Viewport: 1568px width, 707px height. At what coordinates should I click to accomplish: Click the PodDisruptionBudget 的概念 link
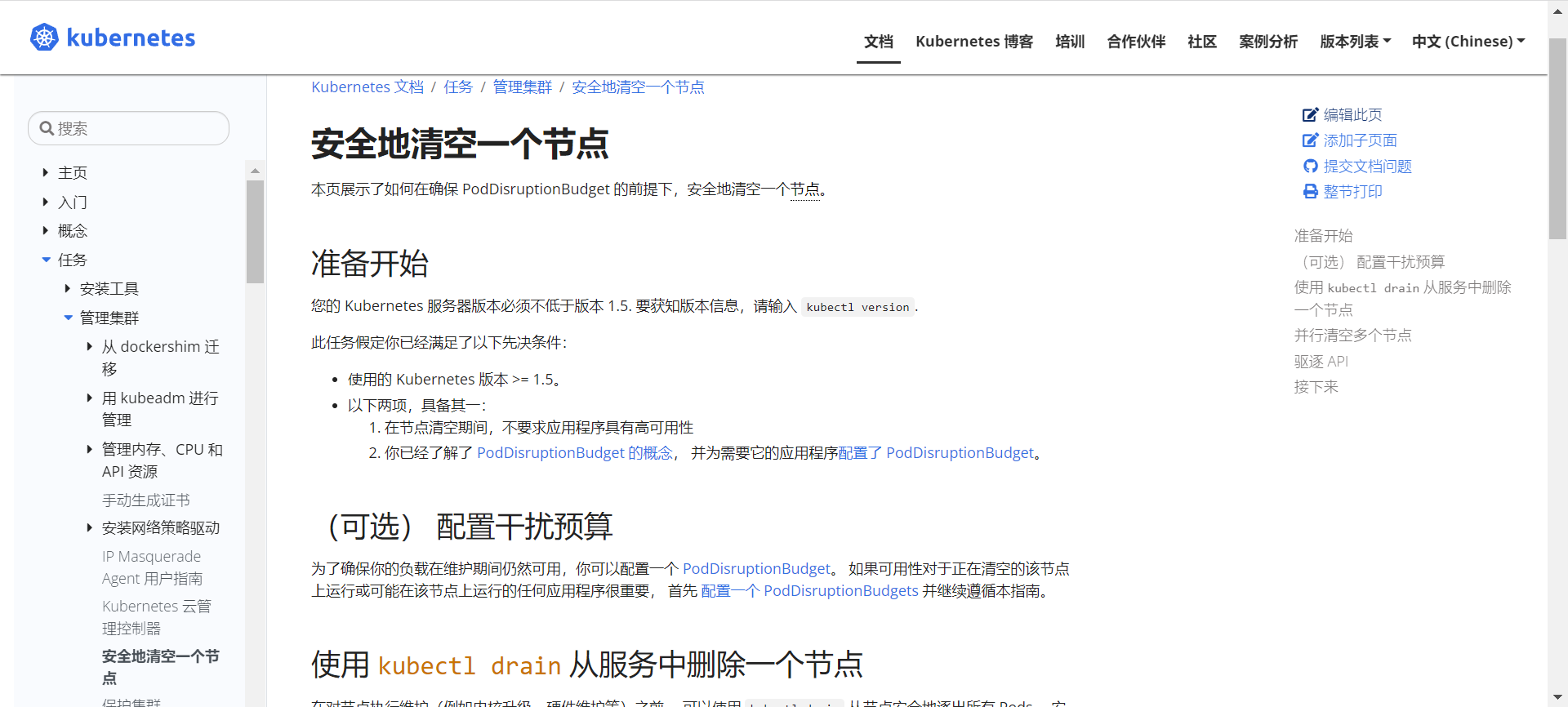tap(574, 452)
